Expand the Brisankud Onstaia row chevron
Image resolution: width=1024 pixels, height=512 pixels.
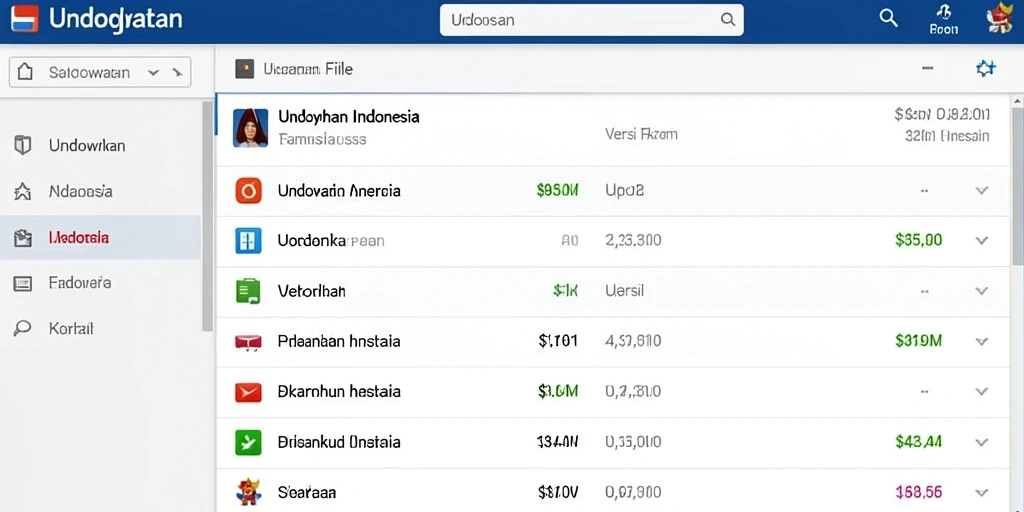pyautogui.click(x=982, y=442)
